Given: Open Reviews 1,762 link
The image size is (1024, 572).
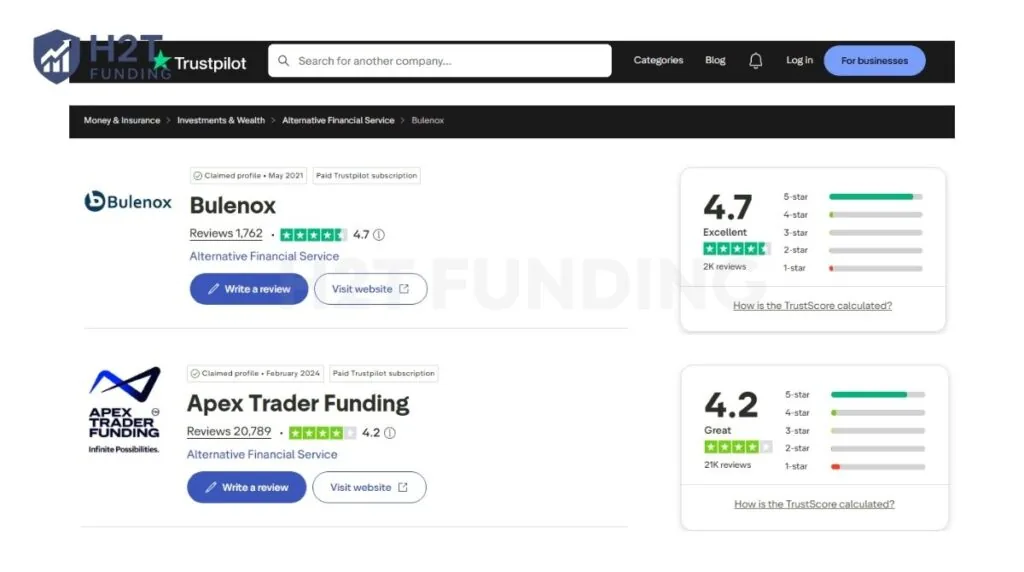Looking at the screenshot, I should tap(226, 234).
